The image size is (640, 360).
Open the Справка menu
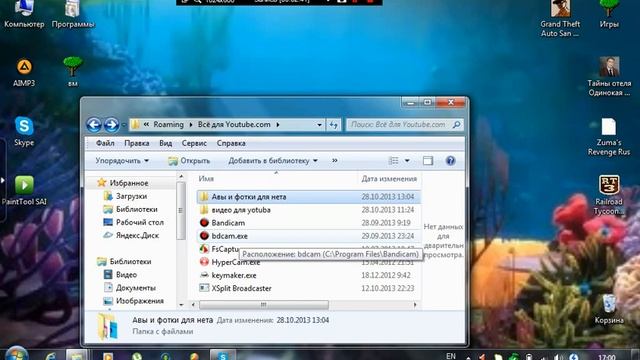(231, 143)
